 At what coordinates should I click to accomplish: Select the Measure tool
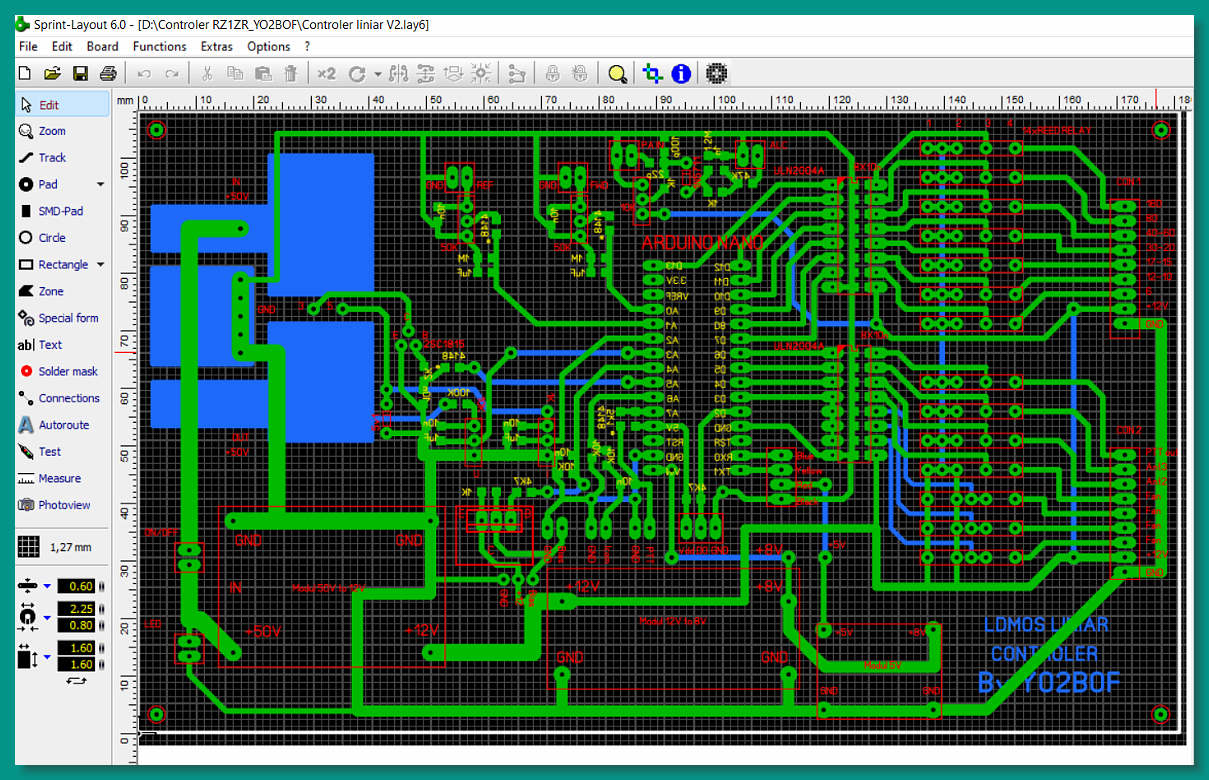click(x=62, y=478)
